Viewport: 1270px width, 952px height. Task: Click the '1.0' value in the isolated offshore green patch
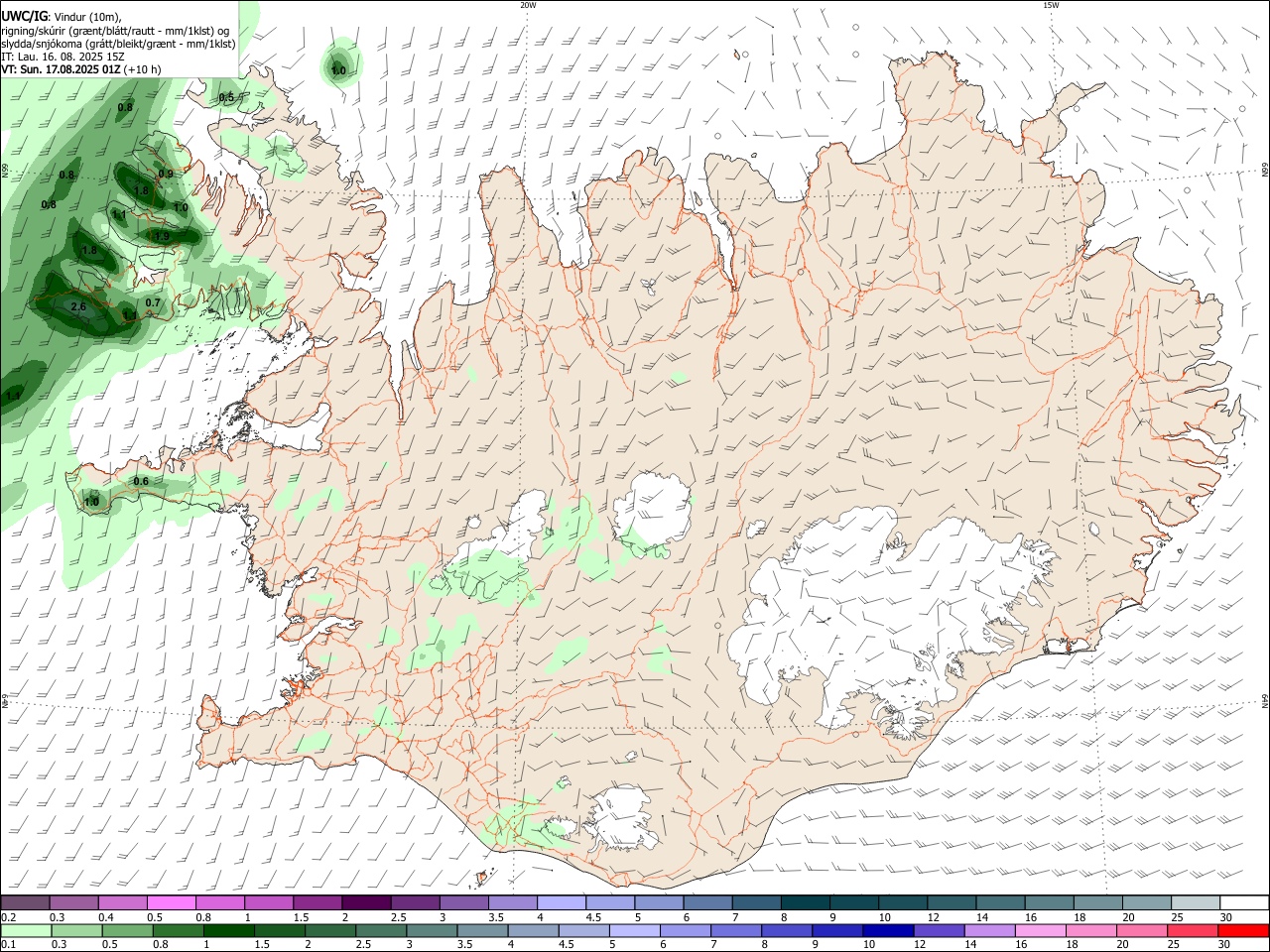click(338, 70)
